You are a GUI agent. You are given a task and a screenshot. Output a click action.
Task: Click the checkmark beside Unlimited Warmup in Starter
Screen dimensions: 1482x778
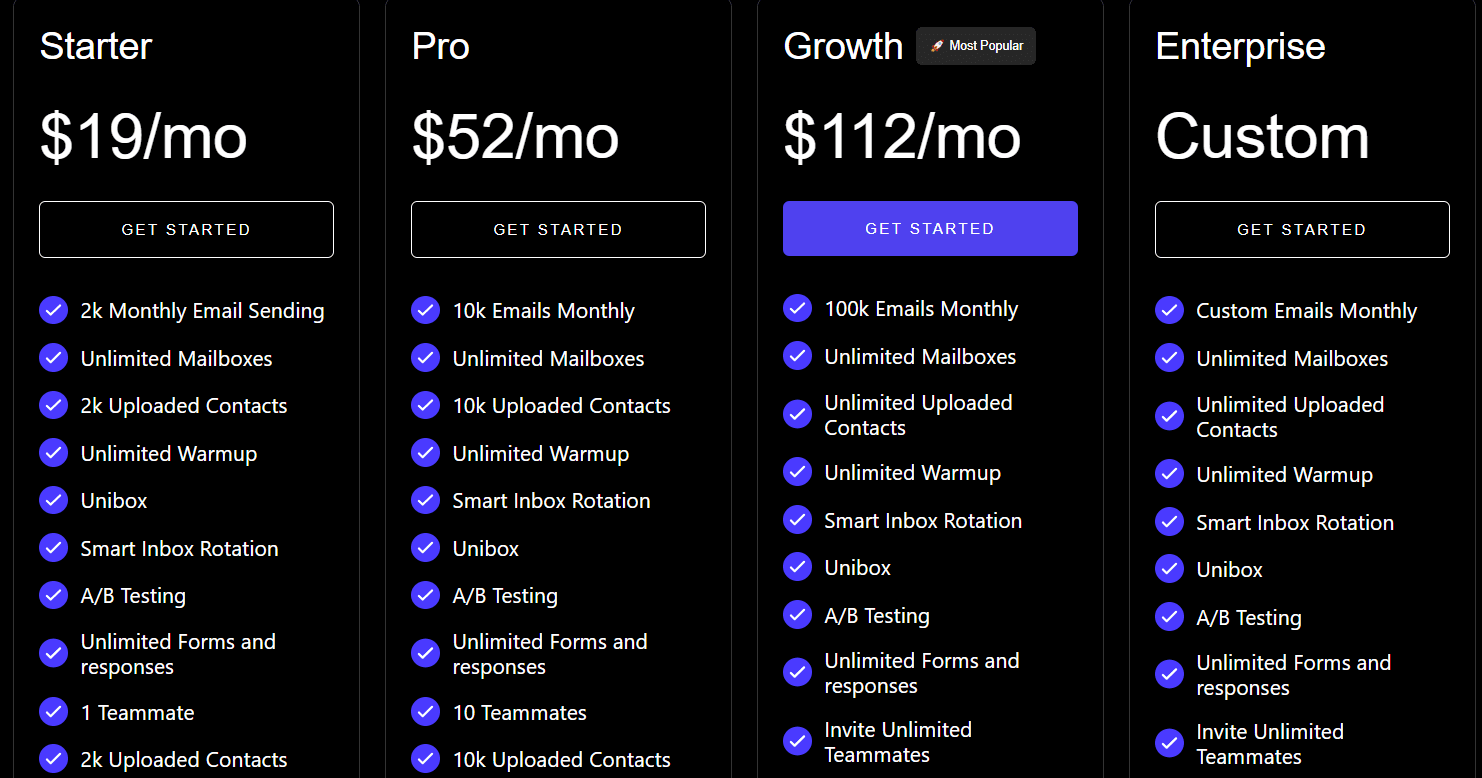point(53,453)
